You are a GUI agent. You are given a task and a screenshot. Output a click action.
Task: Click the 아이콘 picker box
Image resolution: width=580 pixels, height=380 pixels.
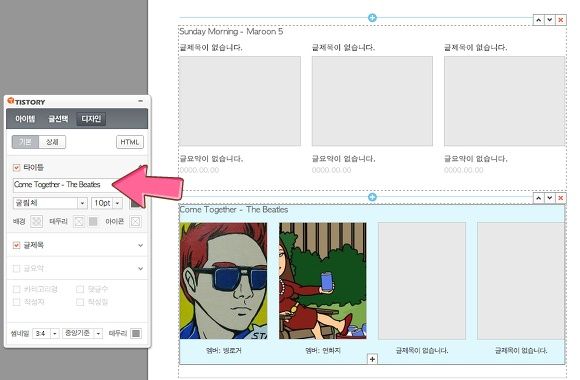[x=135, y=222]
